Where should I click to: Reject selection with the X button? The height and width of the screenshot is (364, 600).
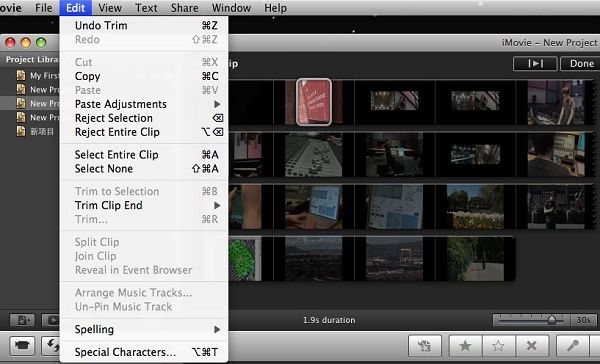(532, 346)
